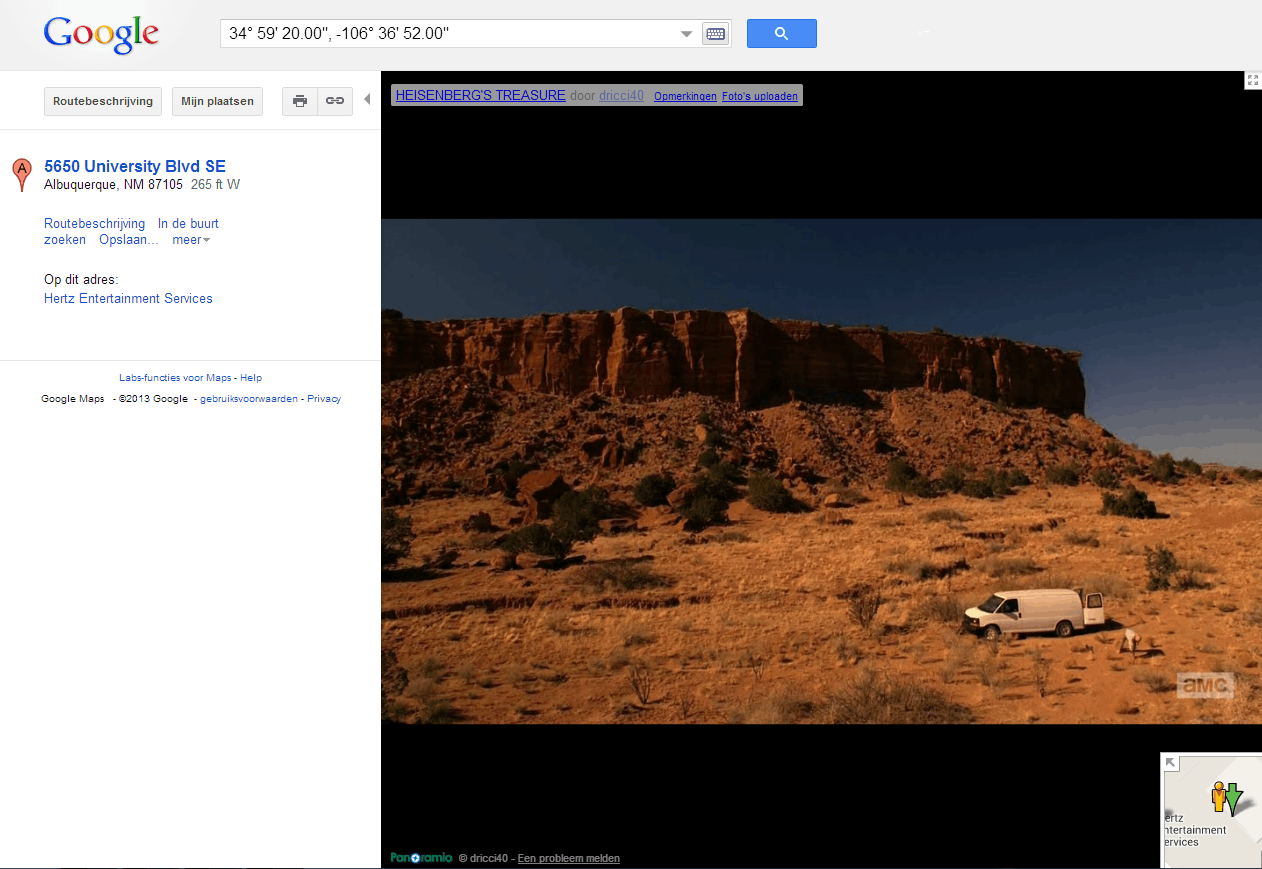Open the on-screen keyboard icon in search box
The height and width of the screenshot is (869, 1262).
pyautogui.click(x=715, y=34)
